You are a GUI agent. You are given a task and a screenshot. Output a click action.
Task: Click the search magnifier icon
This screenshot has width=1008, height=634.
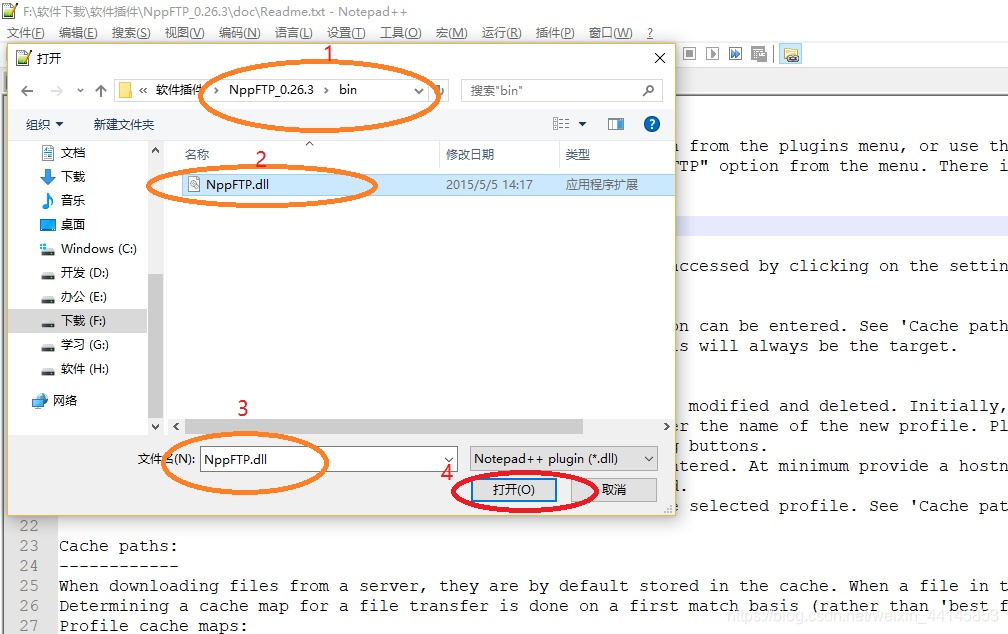(x=649, y=91)
